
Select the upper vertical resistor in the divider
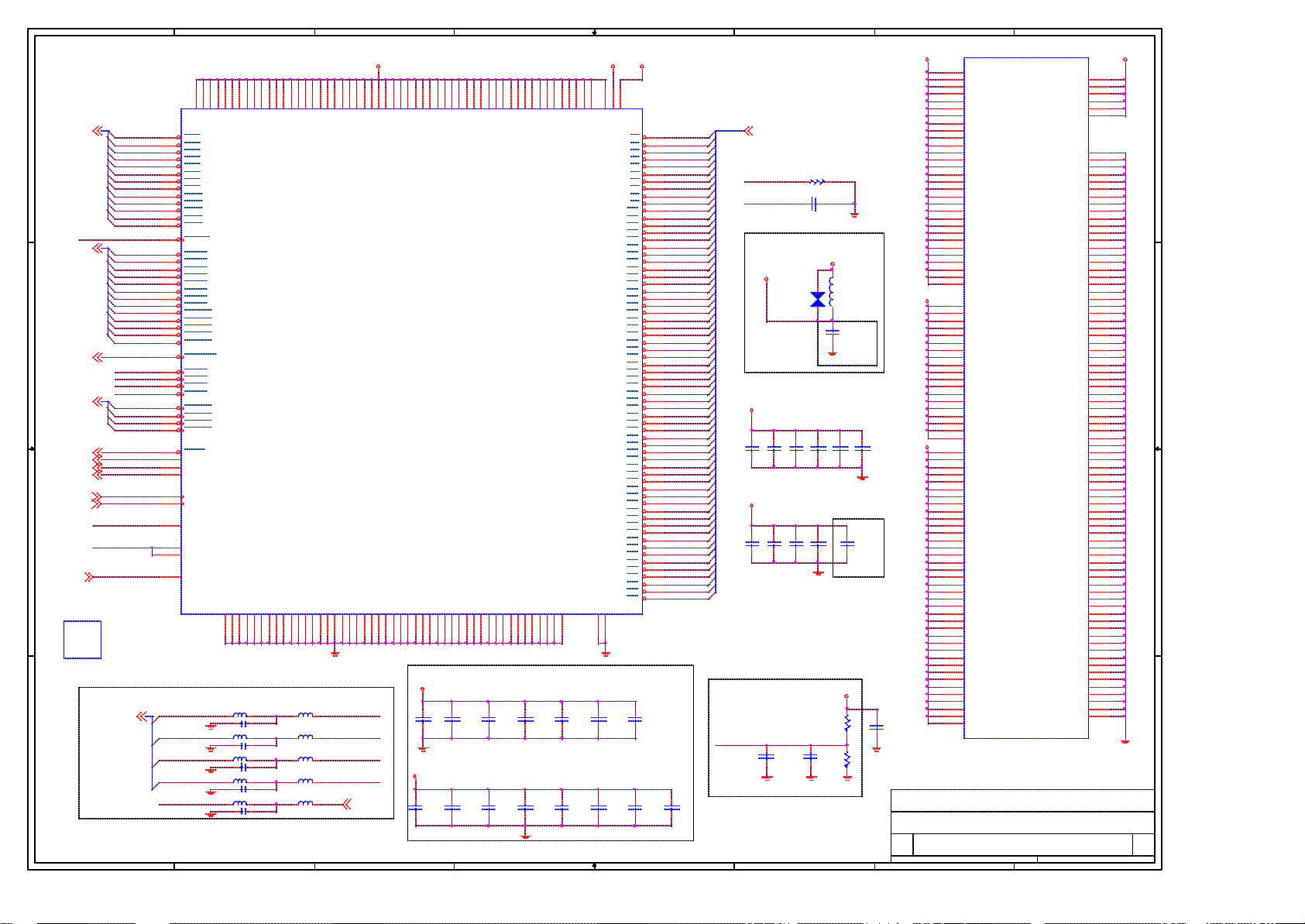847,723
